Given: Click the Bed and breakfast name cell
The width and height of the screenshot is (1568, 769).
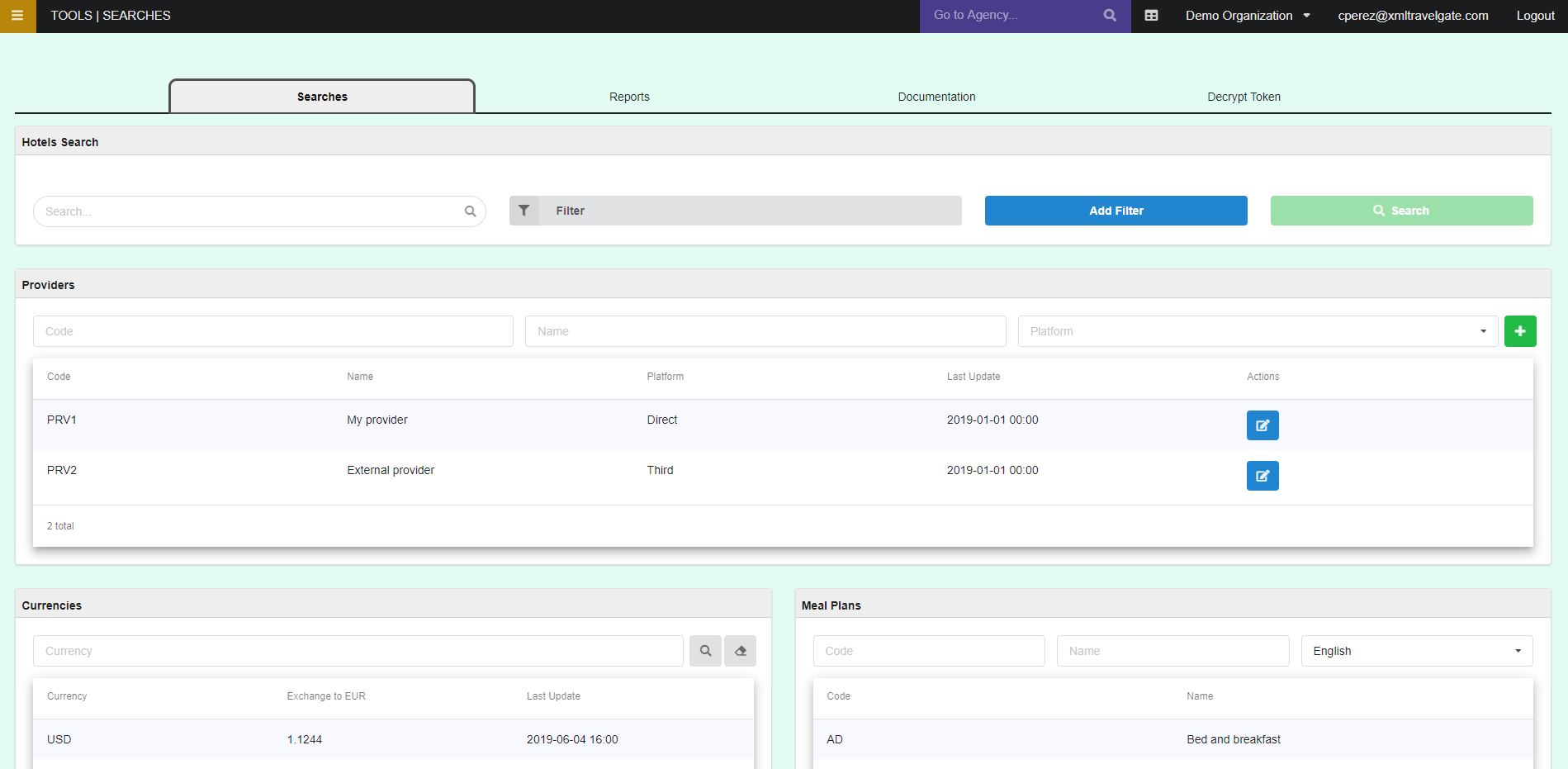Looking at the screenshot, I should click(1234, 739).
